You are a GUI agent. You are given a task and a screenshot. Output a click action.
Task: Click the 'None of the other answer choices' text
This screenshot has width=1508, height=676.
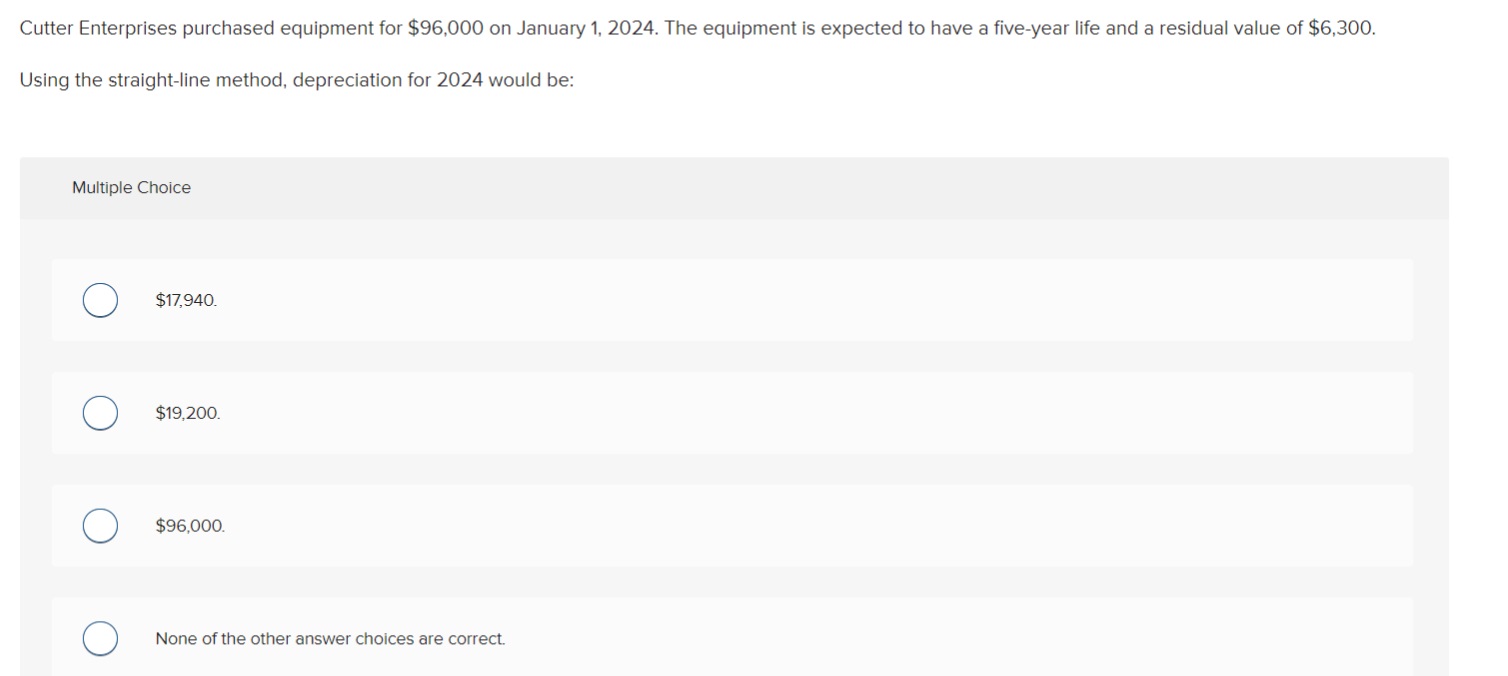tap(329, 638)
